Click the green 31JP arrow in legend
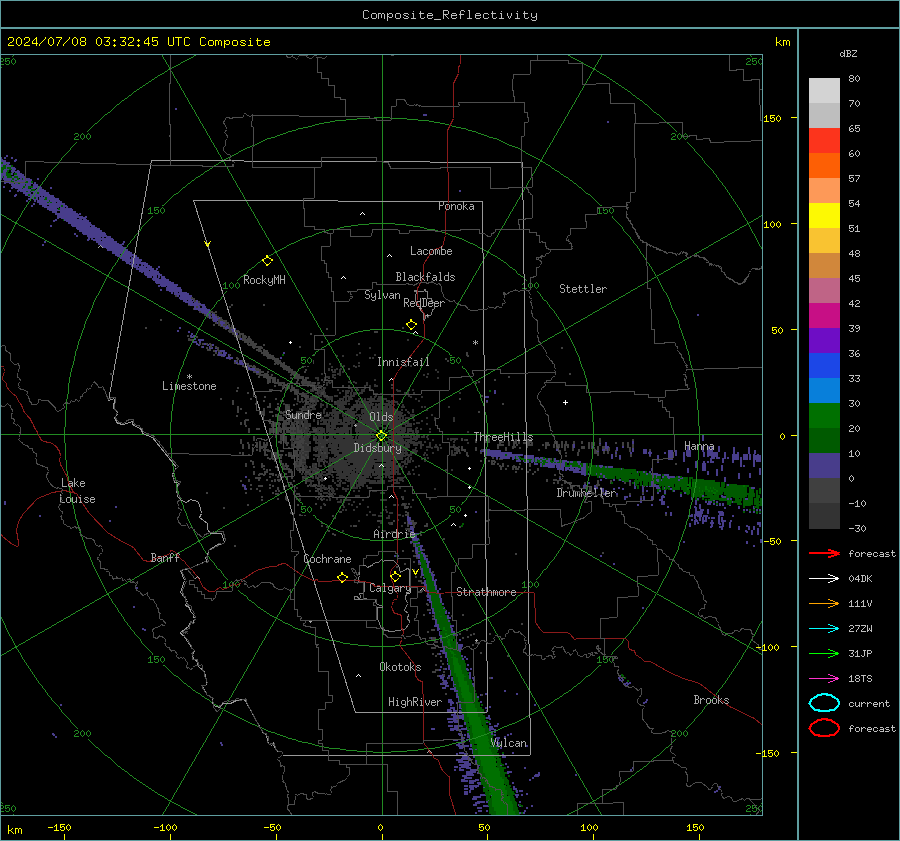 824,653
